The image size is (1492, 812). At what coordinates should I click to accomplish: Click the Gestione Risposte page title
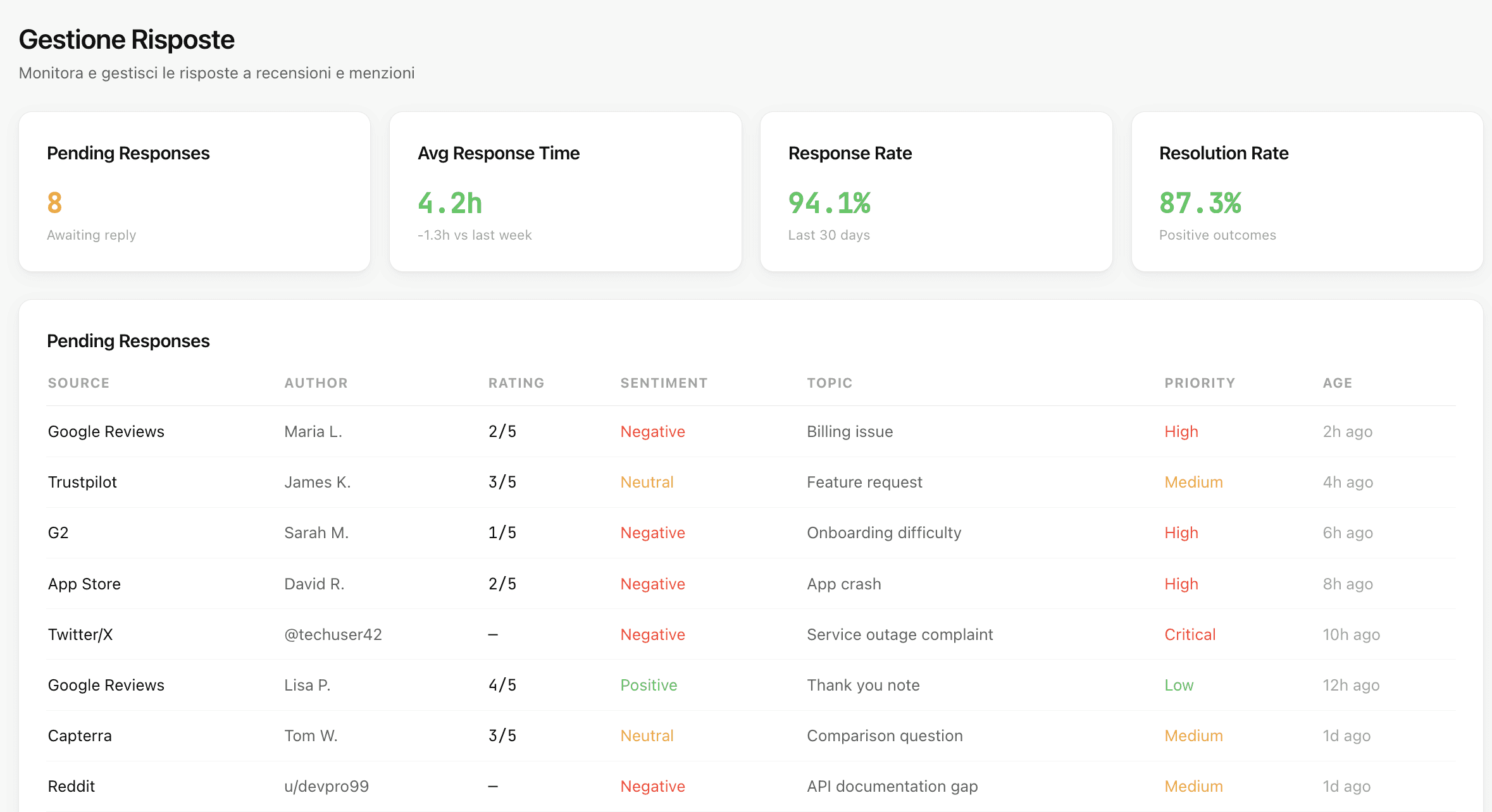(x=127, y=39)
